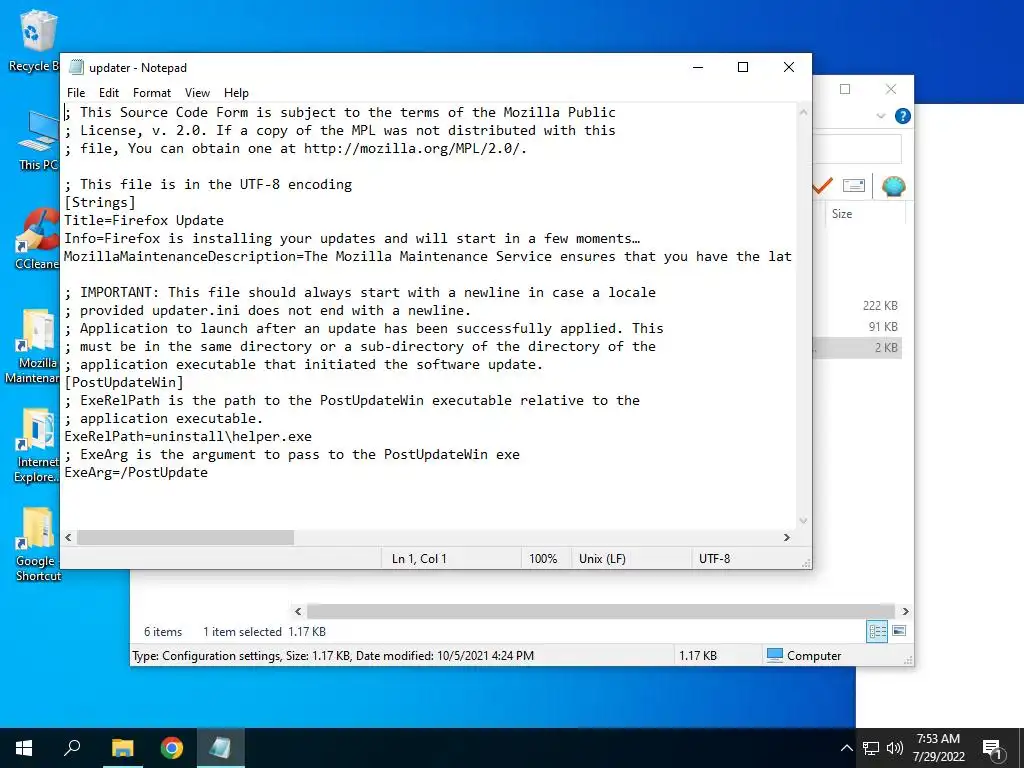Open taskbar search magnifier
The height and width of the screenshot is (768, 1024).
tap(72, 748)
